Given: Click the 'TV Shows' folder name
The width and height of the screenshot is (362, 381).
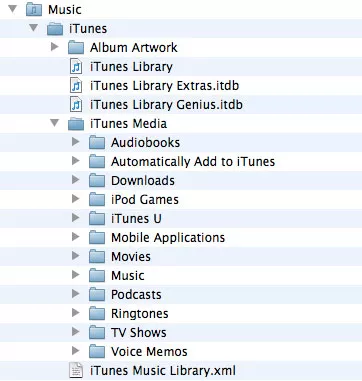Looking at the screenshot, I should [139, 332].
